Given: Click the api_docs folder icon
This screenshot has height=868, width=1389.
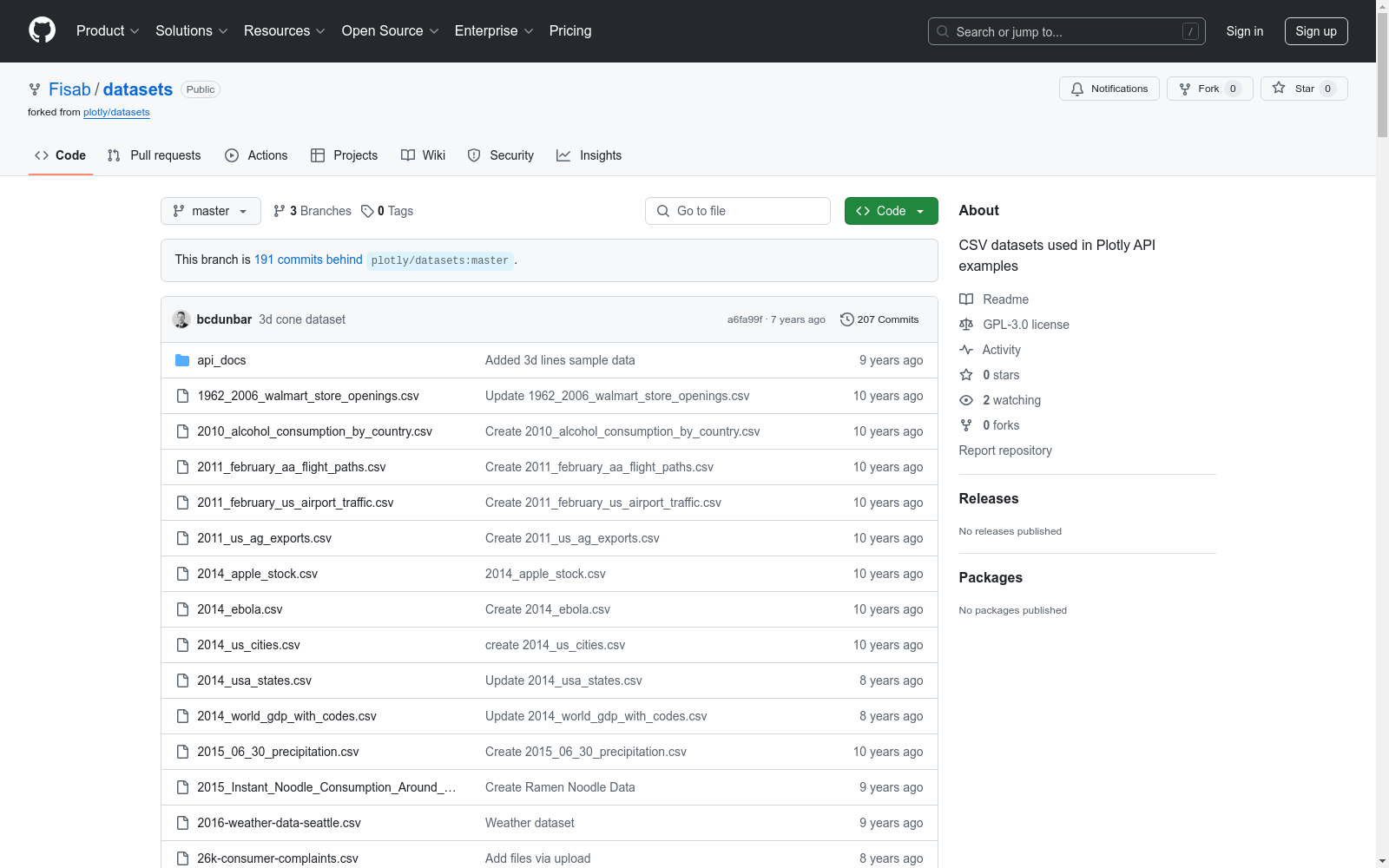Looking at the screenshot, I should click(182, 360).
